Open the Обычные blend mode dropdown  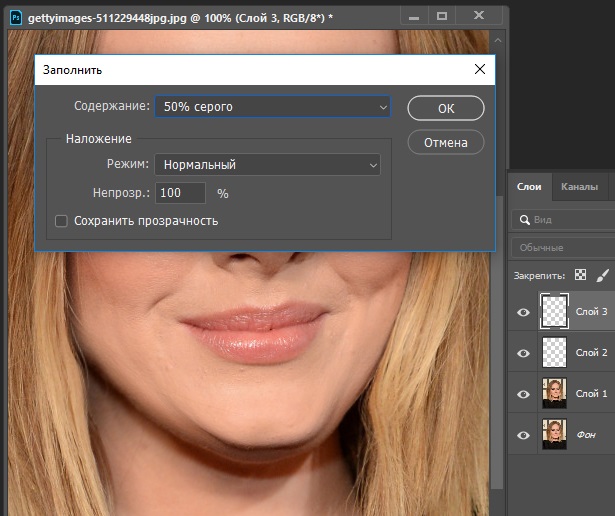pyautogui.click(x=562, y=247)
